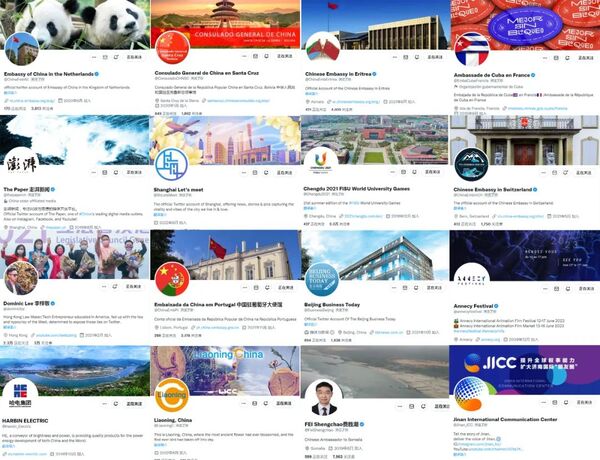
Task: Click Following button on Jinan ICC profile
Action: [x=584, y=402]
